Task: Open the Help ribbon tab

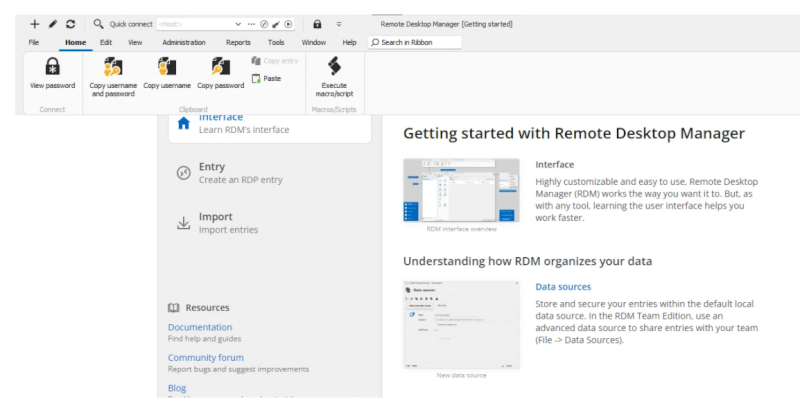Action: coord(349,42)
